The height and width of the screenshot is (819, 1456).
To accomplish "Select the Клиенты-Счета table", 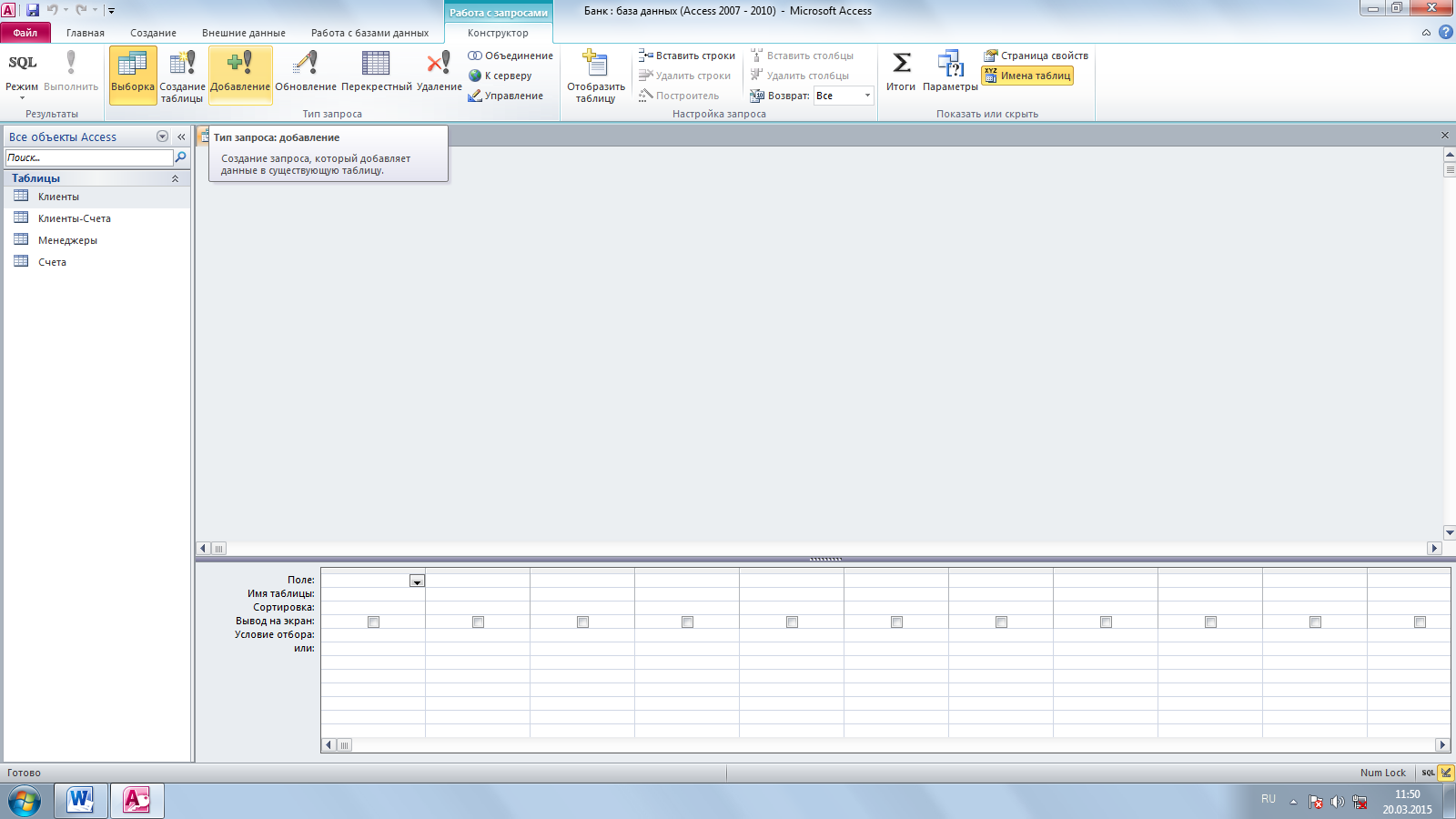I will click(x=96, y=218).
